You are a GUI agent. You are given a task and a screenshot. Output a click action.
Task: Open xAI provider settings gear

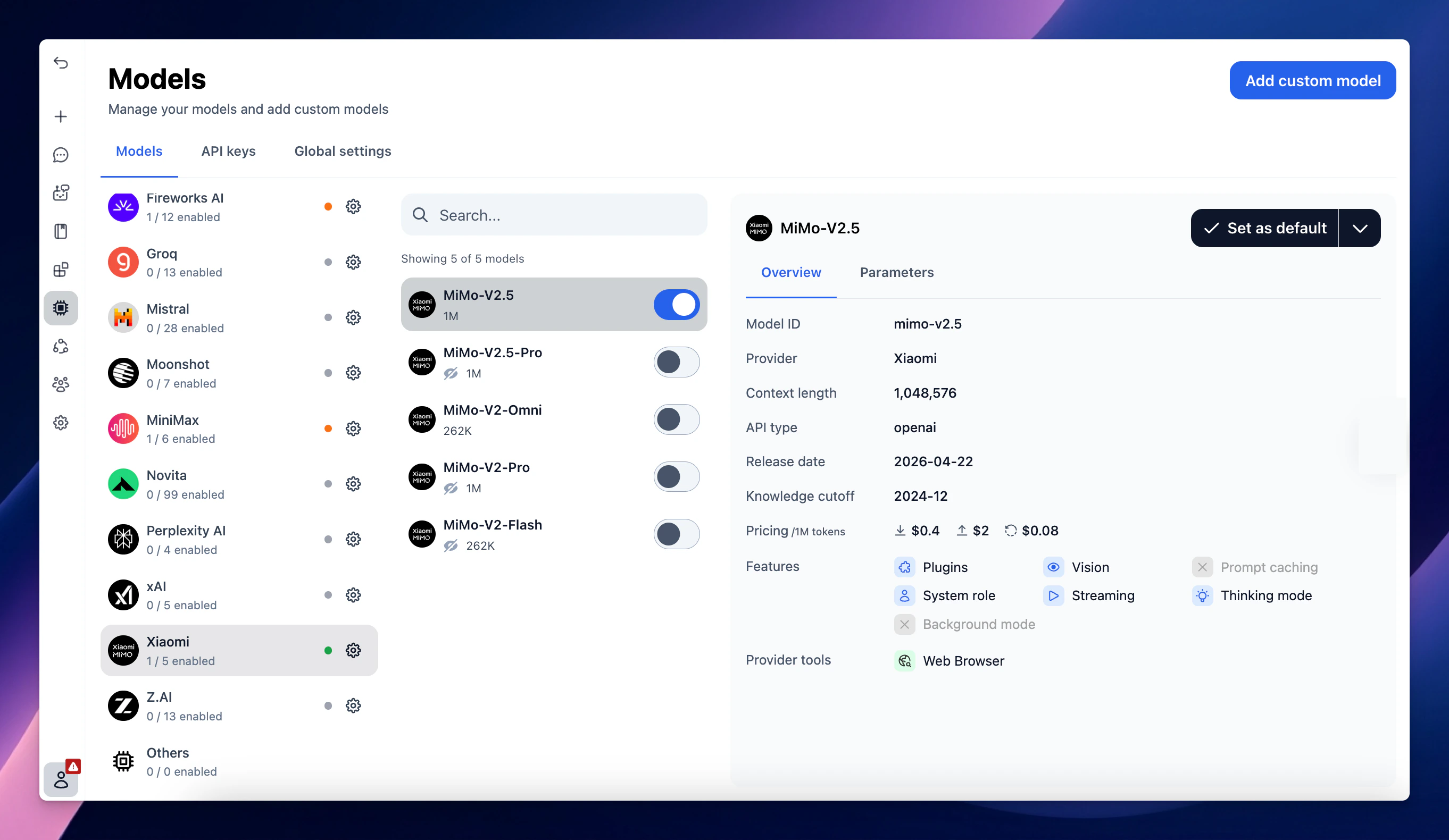pos(353,595)
